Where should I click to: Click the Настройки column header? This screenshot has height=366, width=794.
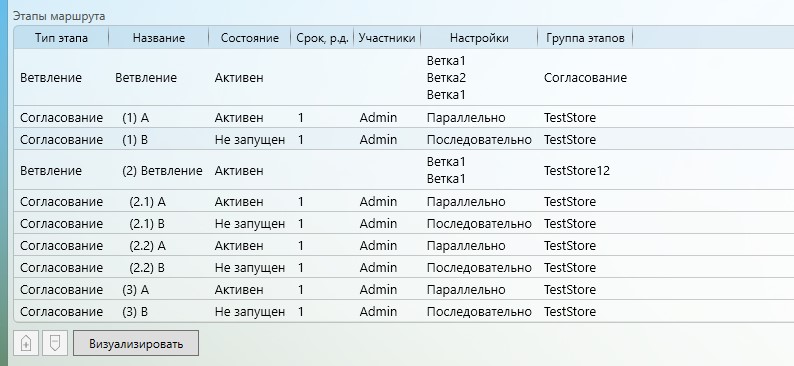click(x=479, y=38)
